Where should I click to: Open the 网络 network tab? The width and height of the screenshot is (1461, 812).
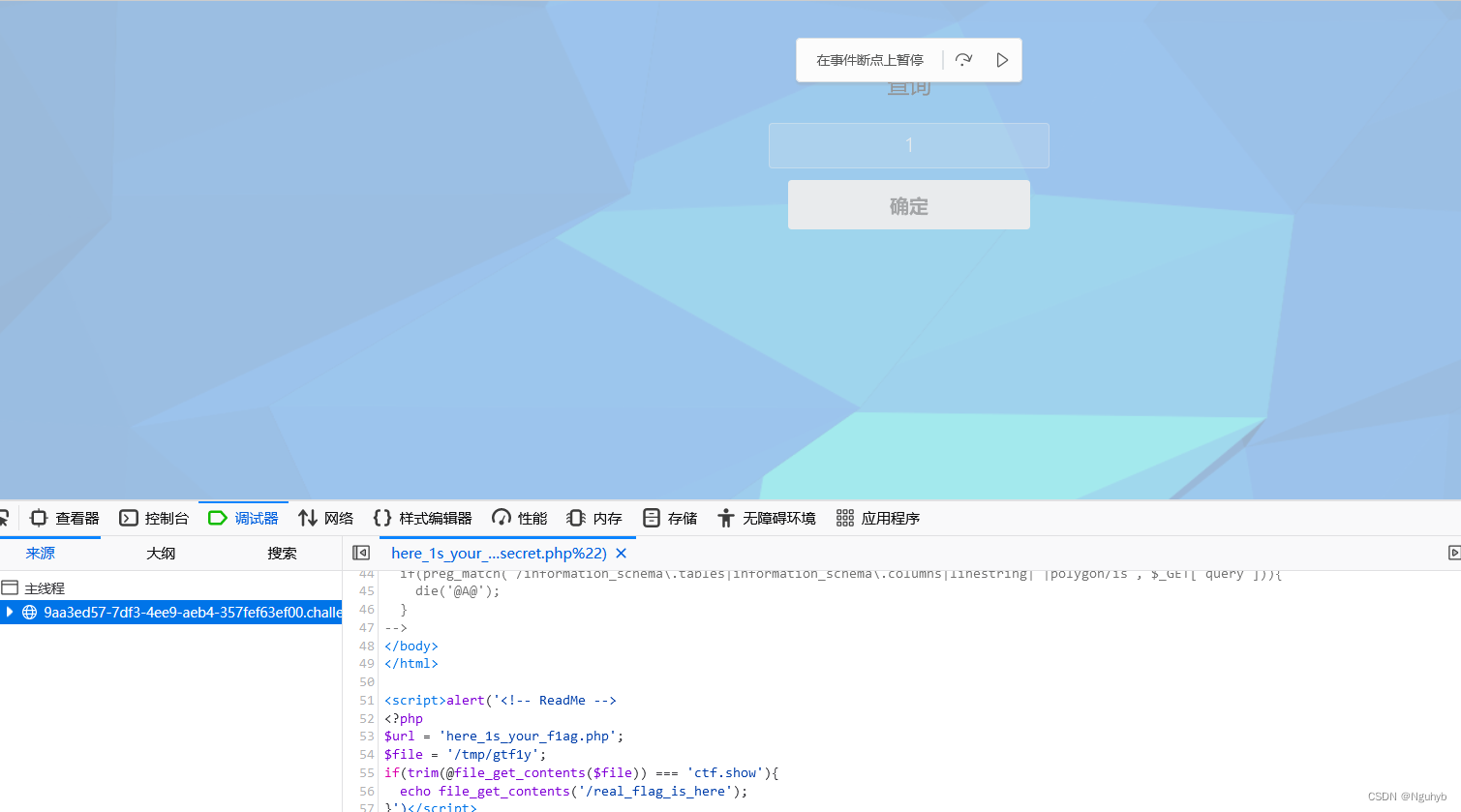[x=326, y=519]
